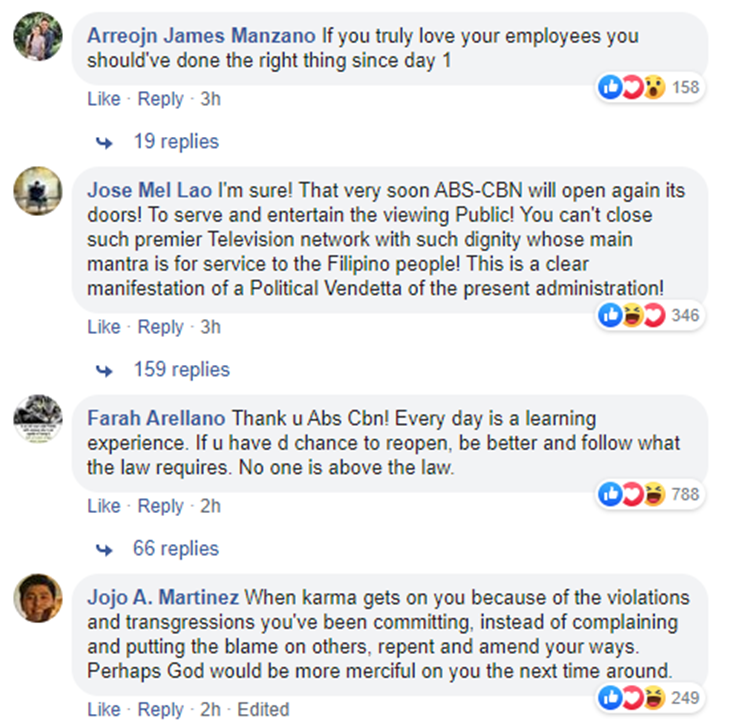Show the 66 replies under Farah's comment

tap(175, 548)
